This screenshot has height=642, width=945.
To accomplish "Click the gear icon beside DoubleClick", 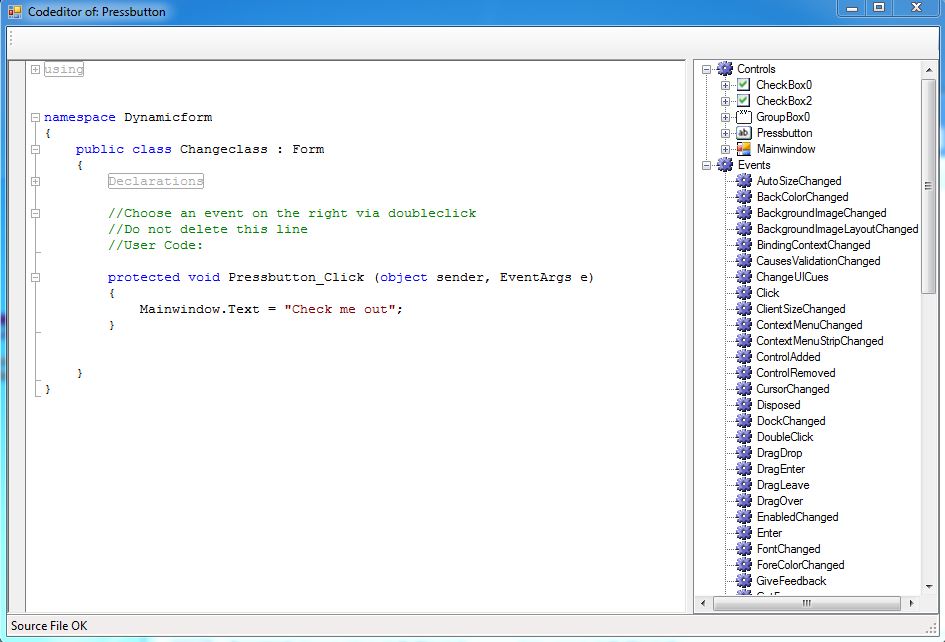I will (x=744, y=436).
